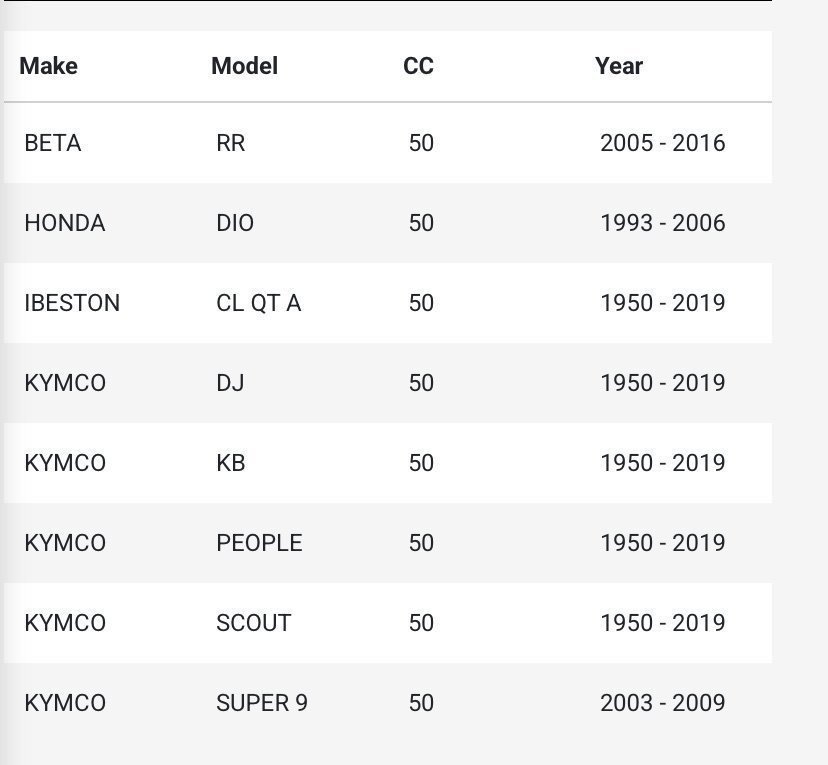Click the Model column header
The height and width of the screenshot is (765, 828).
click(x=244, y=66)
